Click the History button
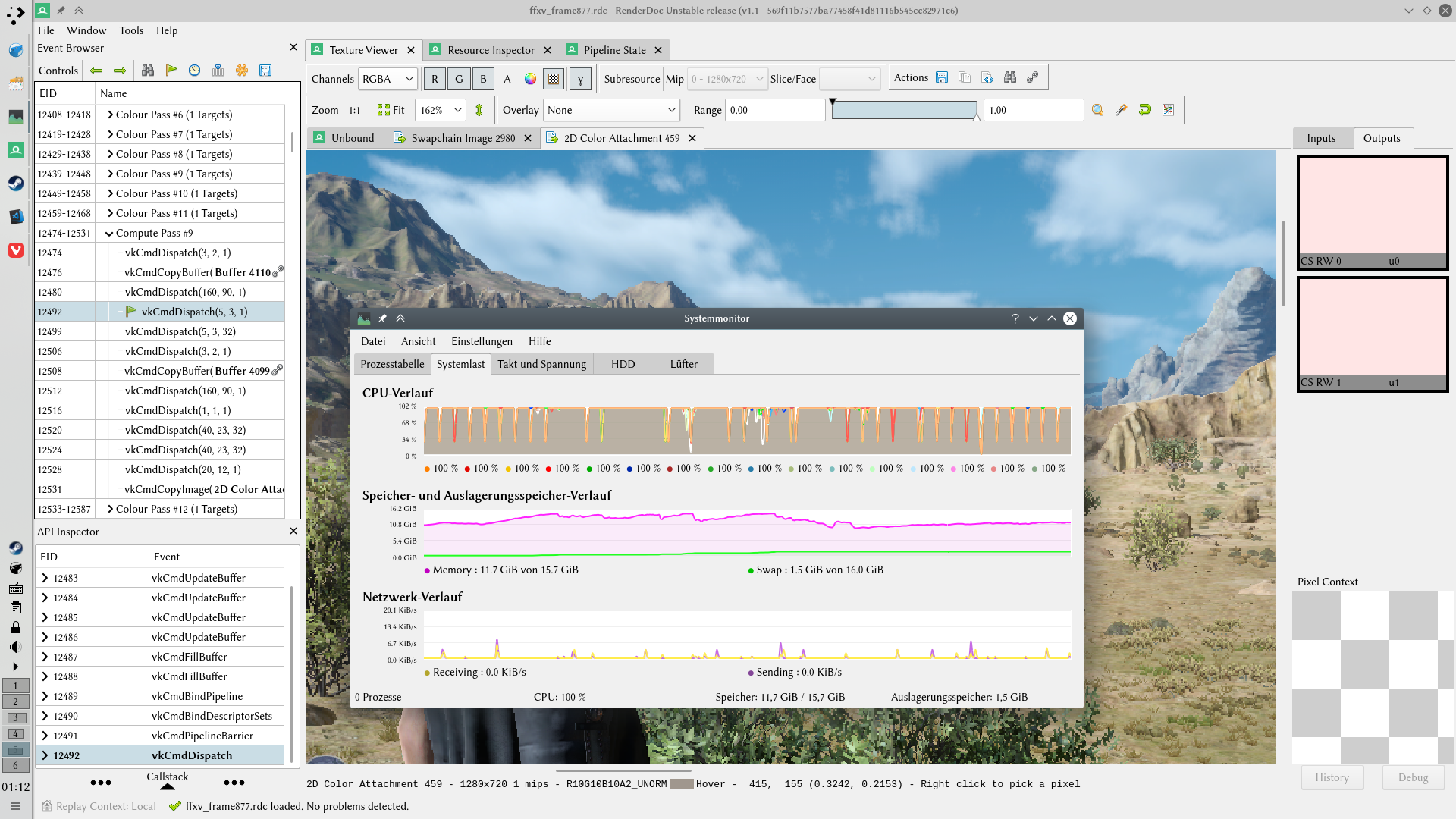Screen dimensions: 1456x819 click(1332, 777)
